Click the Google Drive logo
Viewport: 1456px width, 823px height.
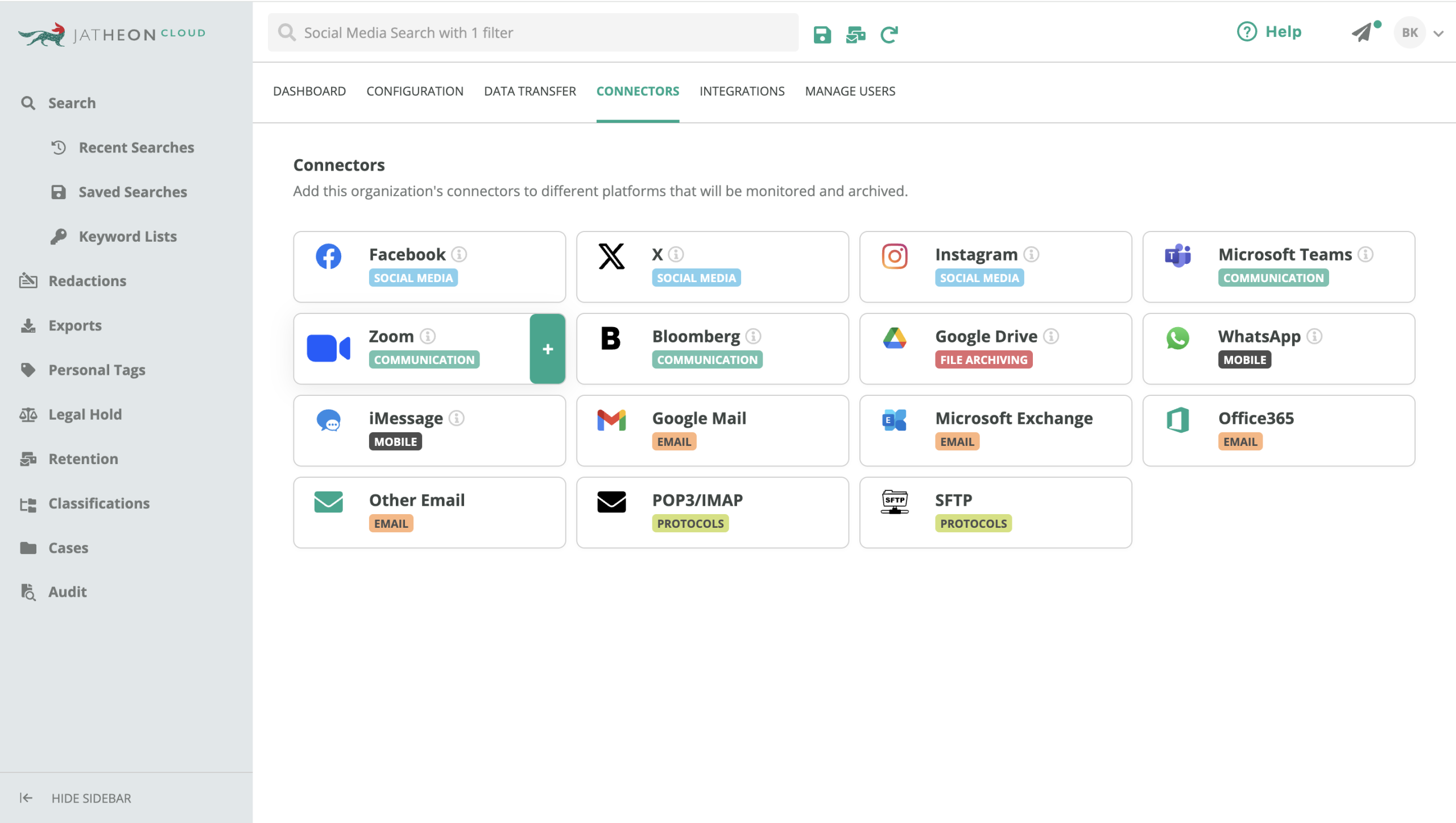coord(895,338)
